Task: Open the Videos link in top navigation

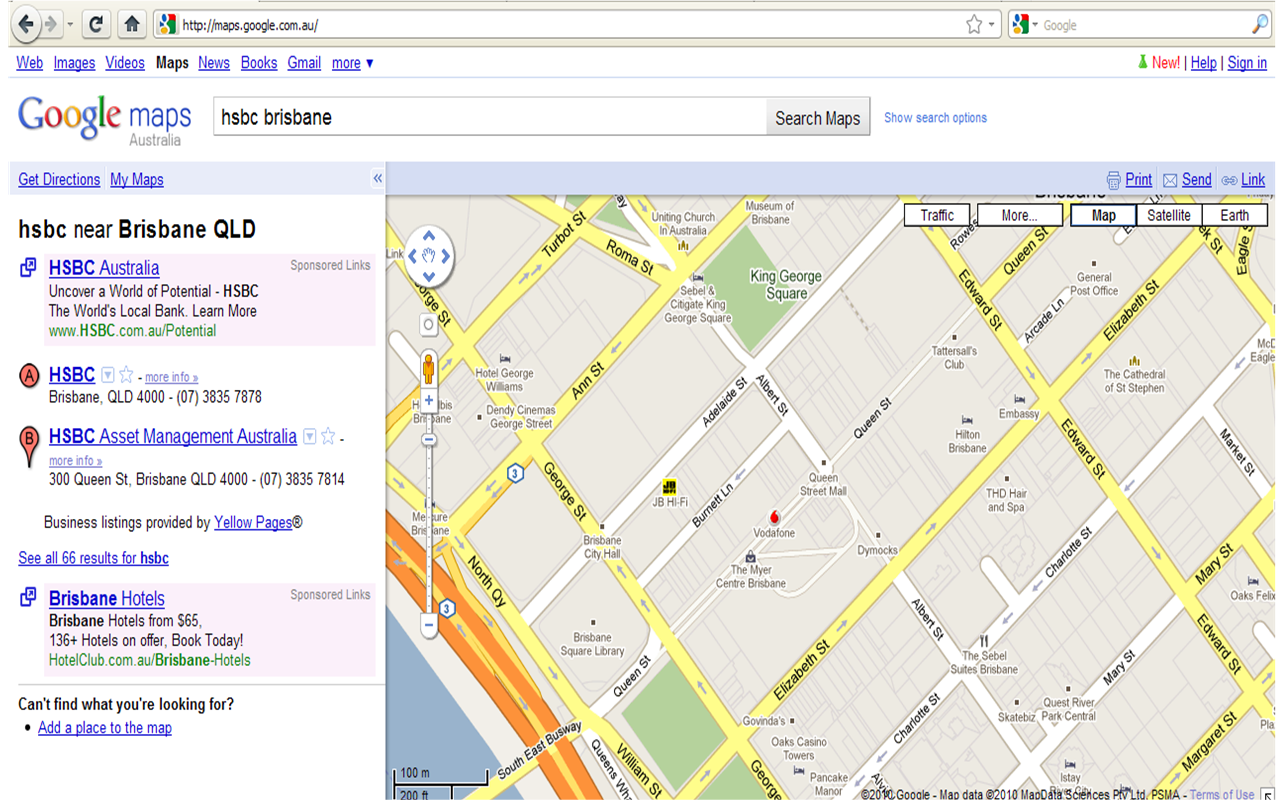Action: tap(125, 63)
